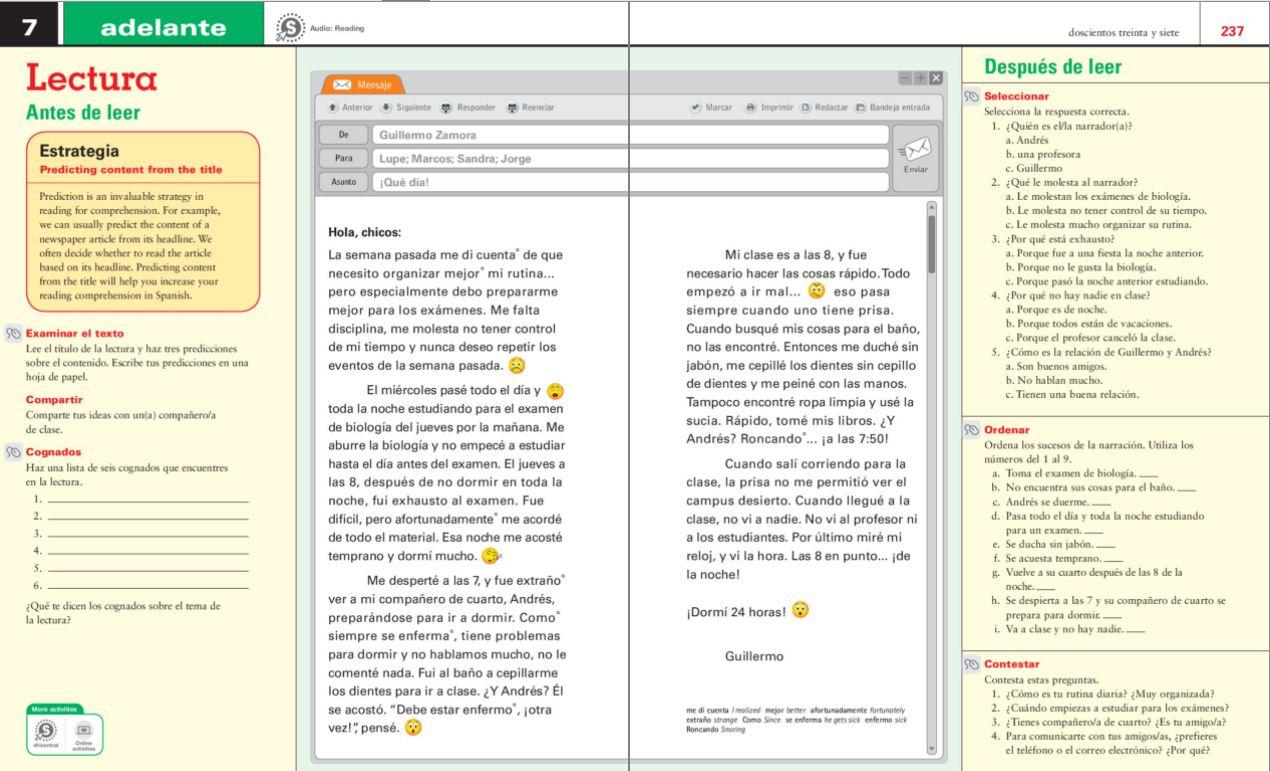Click the icon beside Cognados heading
This screenshot has width=1270, height=771.
click(15, 452)
